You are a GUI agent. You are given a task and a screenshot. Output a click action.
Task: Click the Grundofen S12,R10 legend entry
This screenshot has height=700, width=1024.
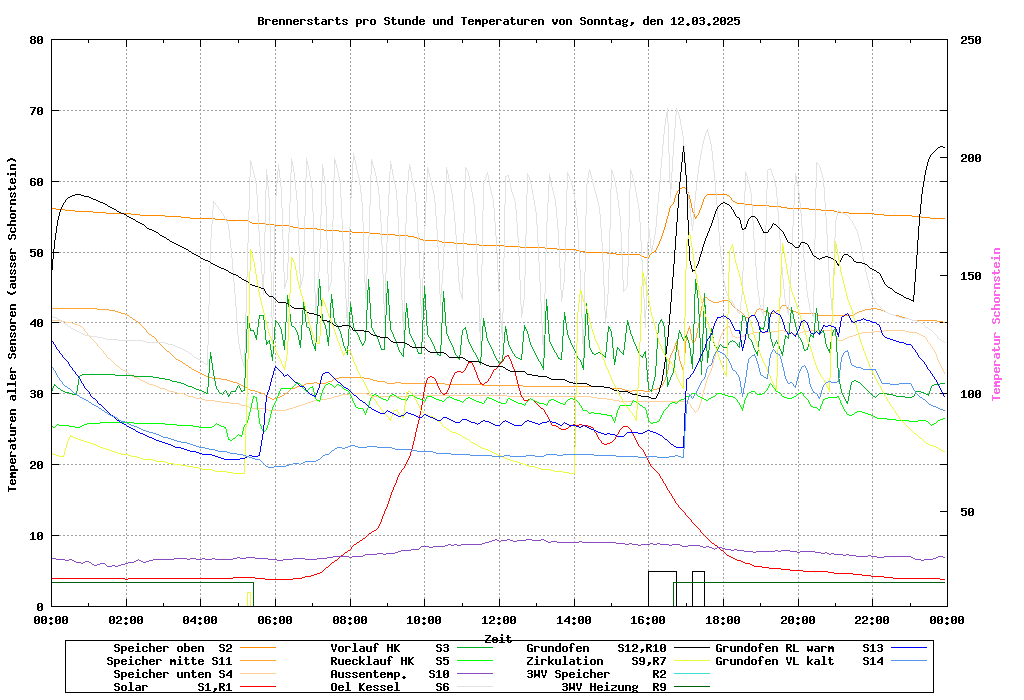click(596, 648)
